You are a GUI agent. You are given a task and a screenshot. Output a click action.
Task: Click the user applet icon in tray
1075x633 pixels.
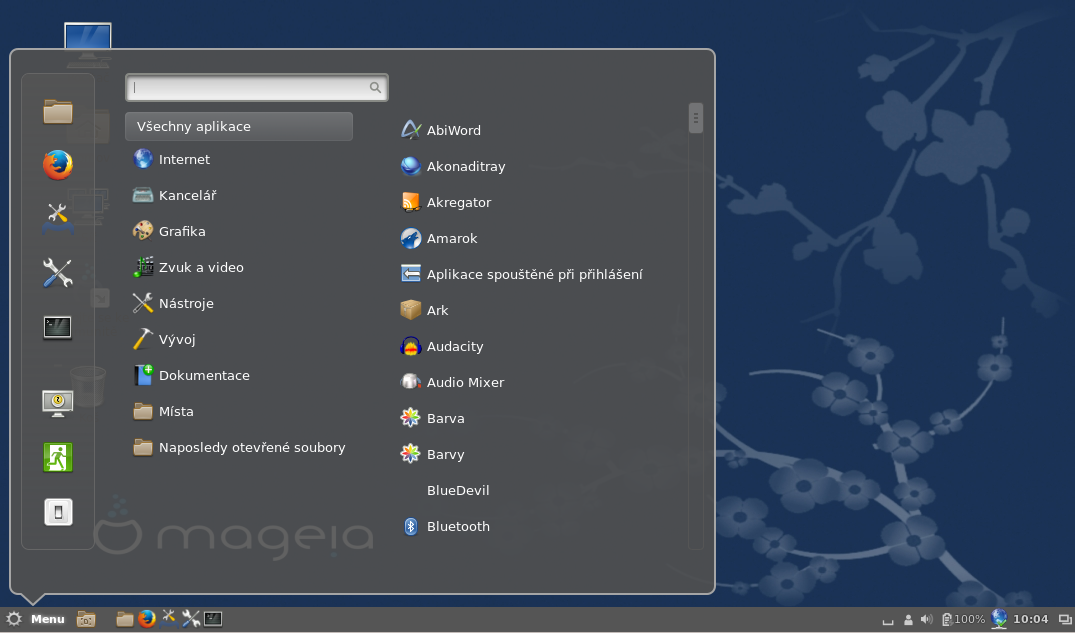(x=908, y=620)
